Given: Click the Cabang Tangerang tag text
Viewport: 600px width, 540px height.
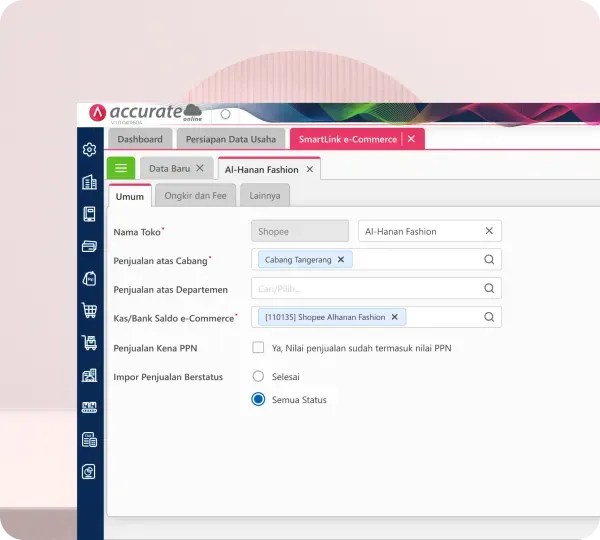Looking at the screenshot, I should click(x=298, y=260).
